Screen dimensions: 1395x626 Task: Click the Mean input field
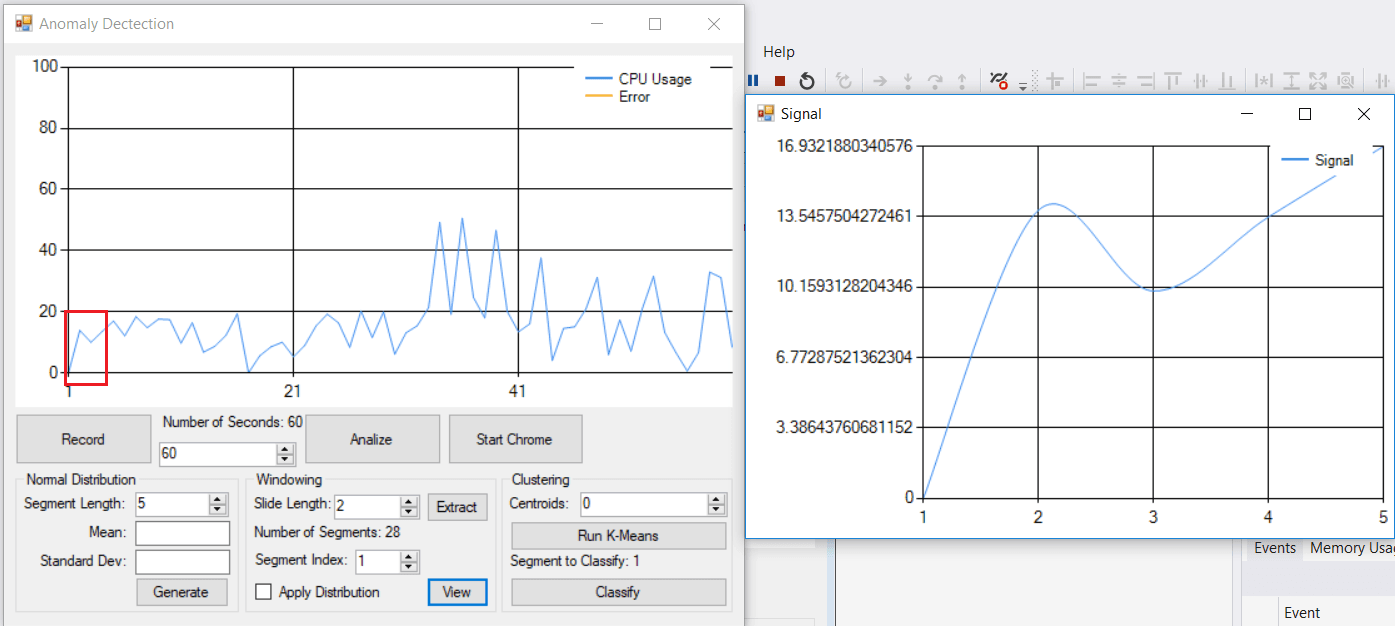(183, 533)
